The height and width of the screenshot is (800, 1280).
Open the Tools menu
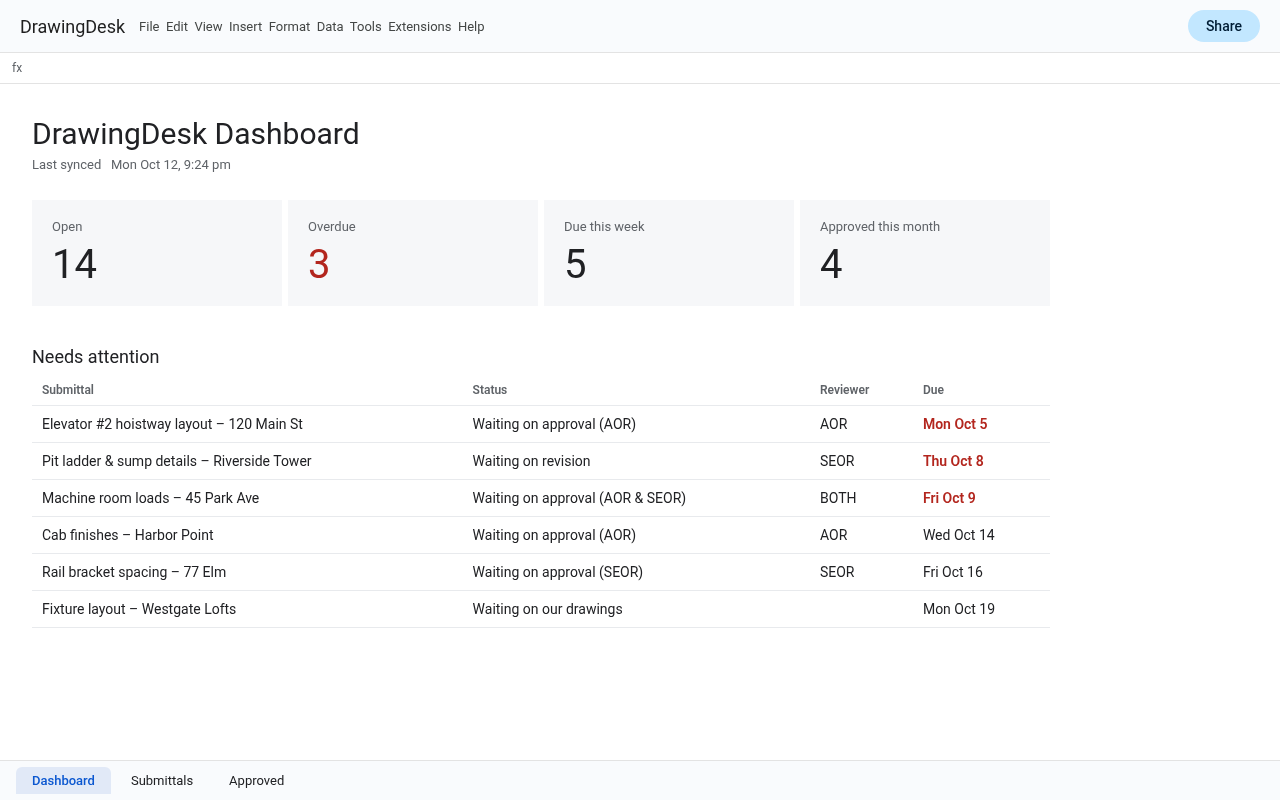[365, 27]
